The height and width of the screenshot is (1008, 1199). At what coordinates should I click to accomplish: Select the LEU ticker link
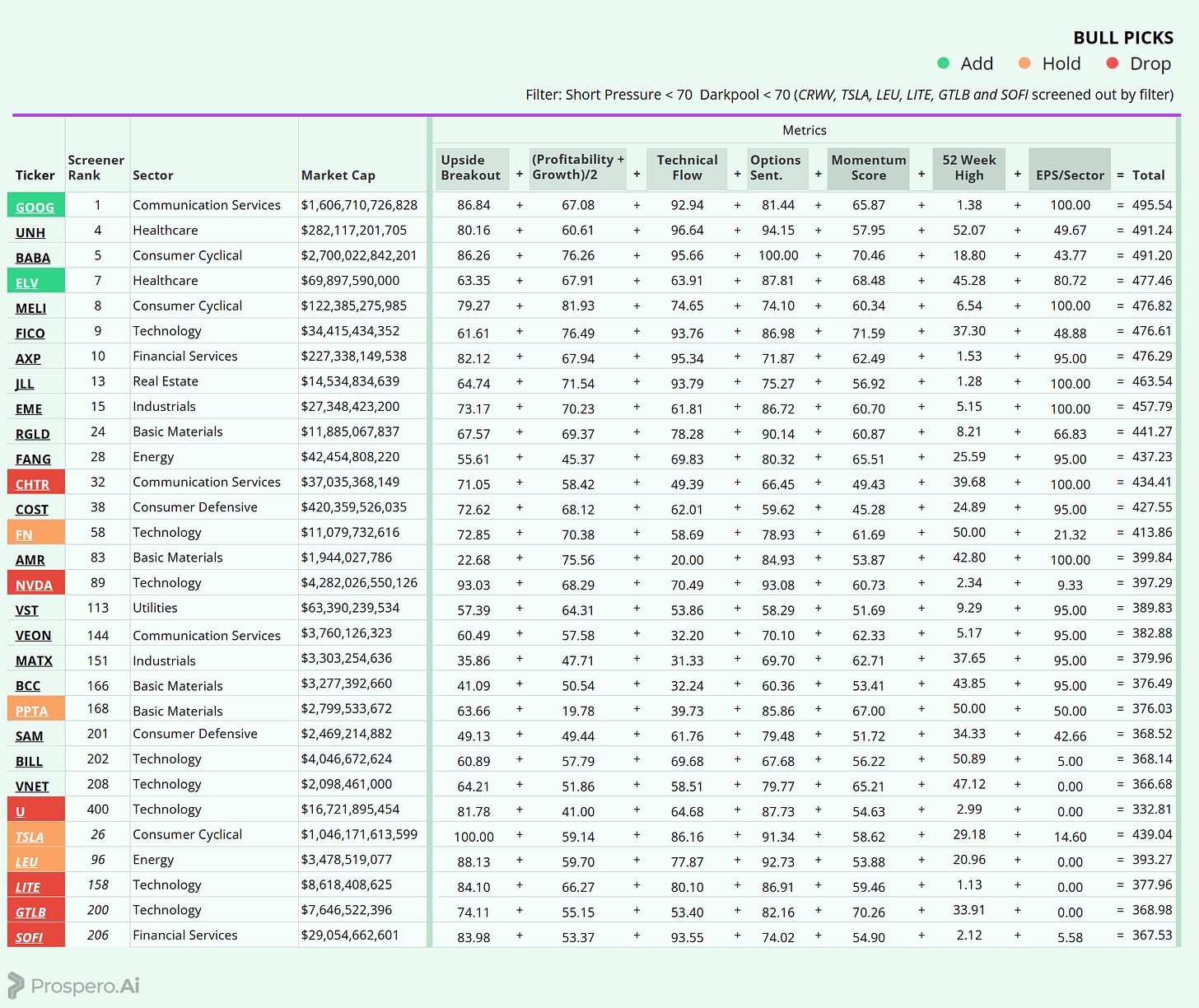pyautogui.click(x=27, y=862)
